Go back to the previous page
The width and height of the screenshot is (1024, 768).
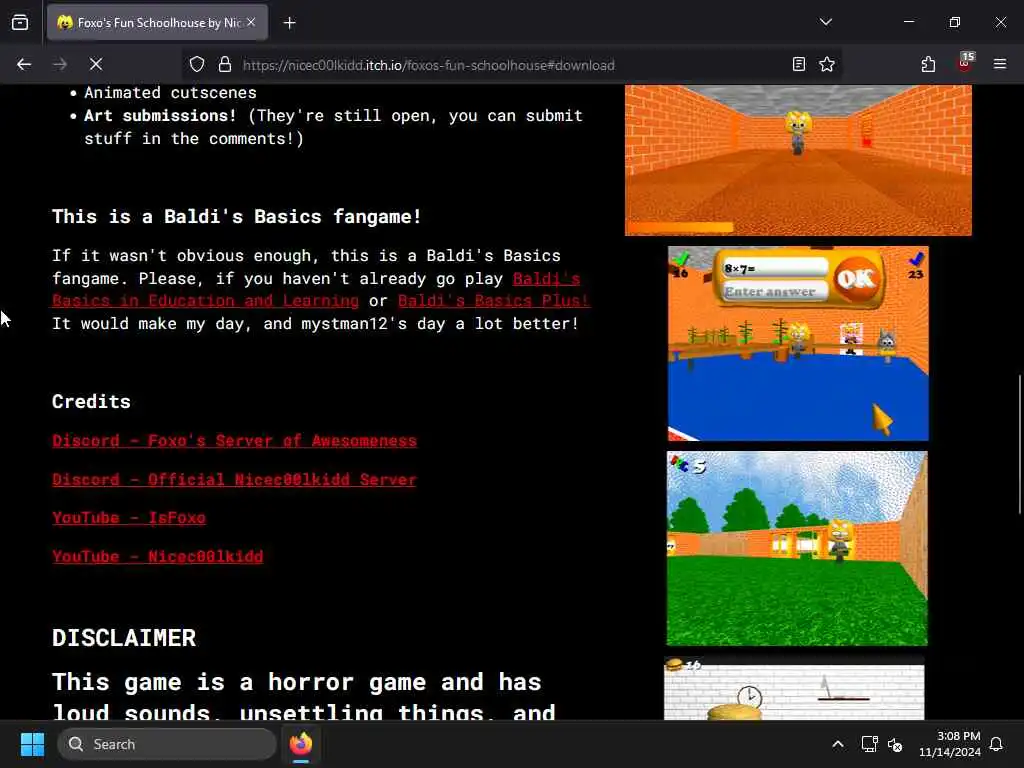pyautogui.click(x=24, y=64)
